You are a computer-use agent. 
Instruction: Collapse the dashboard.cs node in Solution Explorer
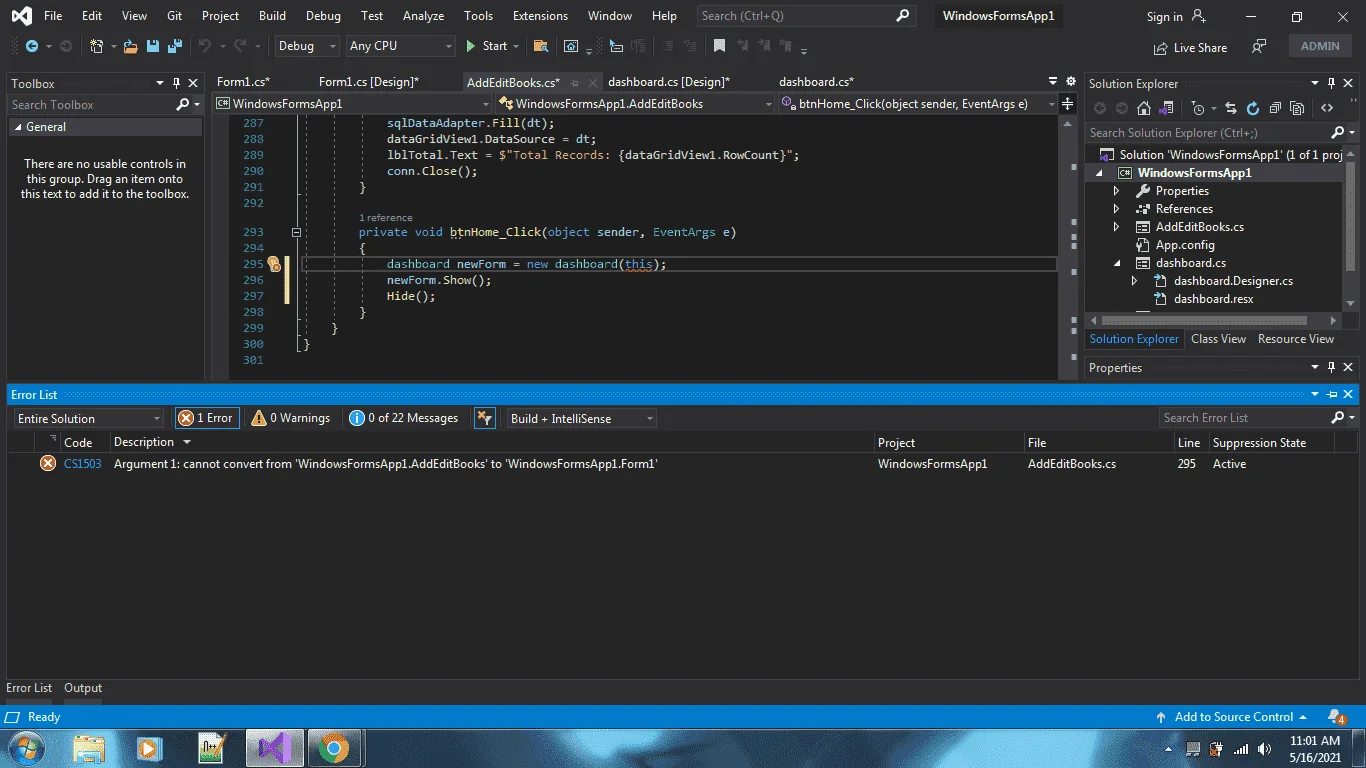click(x=1117, y=263)
